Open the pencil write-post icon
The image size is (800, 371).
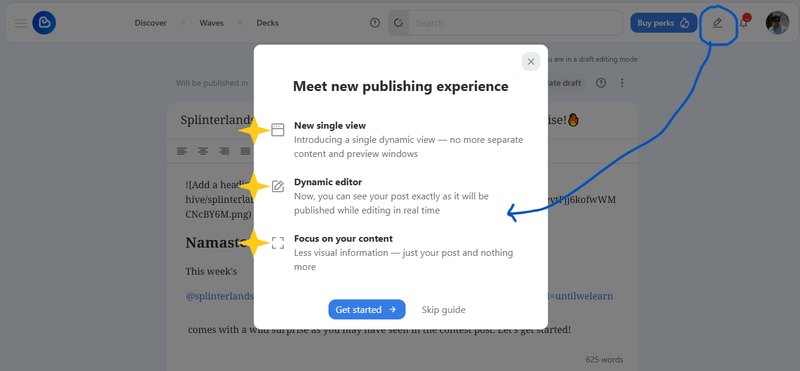[717, 23]
